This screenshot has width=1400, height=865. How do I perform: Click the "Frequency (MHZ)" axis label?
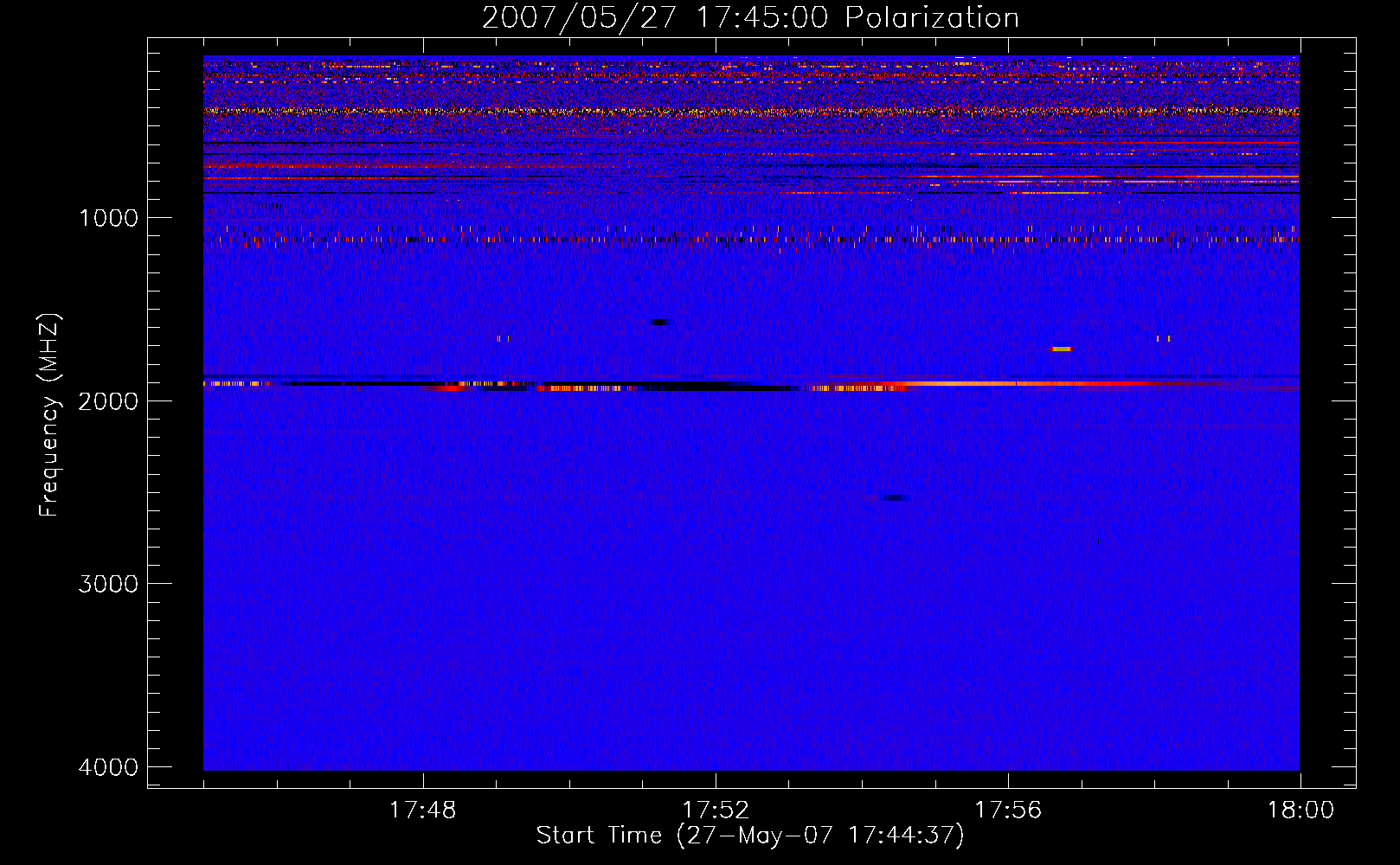pos(49,415)
